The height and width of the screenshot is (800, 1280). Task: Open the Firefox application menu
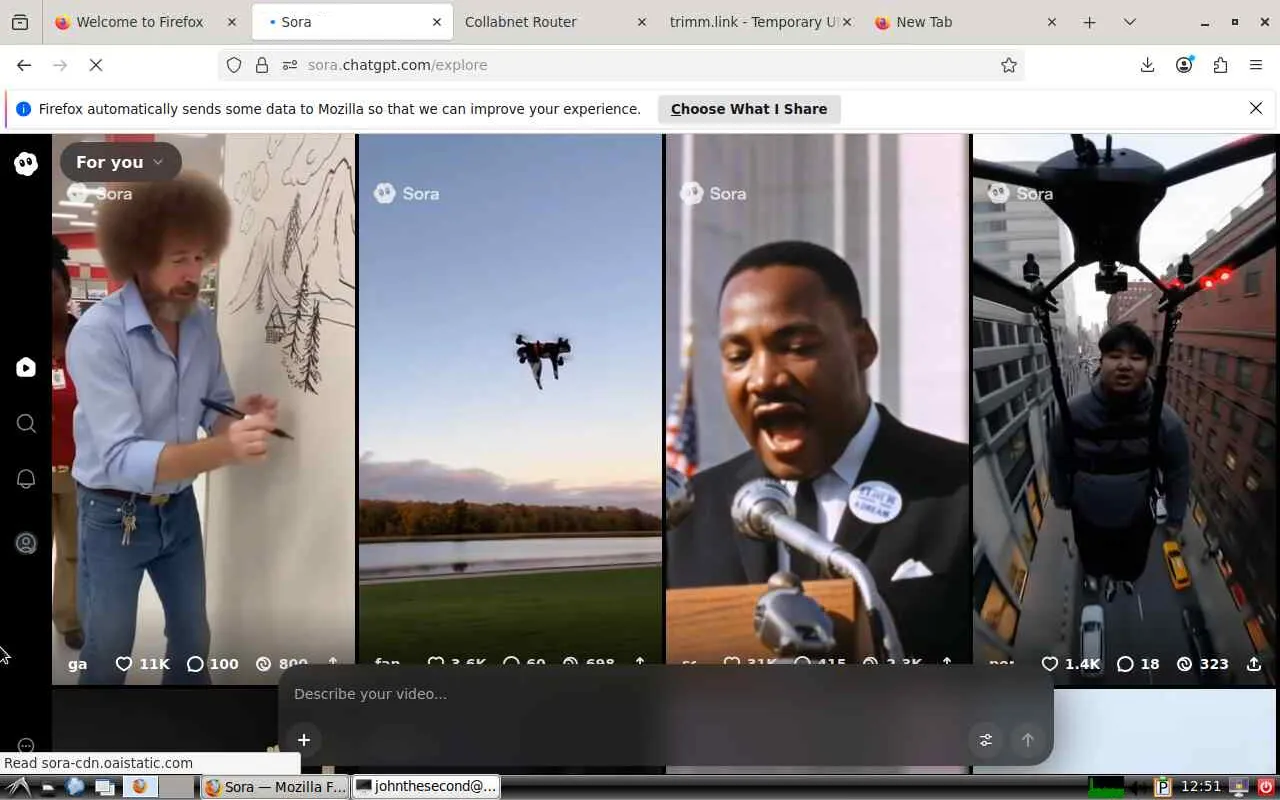(x=1256, y=65)
